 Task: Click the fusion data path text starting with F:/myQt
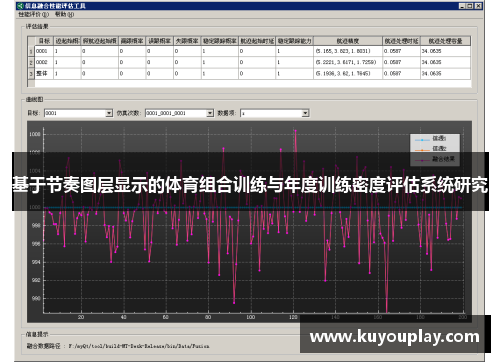click(x=139, y=346)
